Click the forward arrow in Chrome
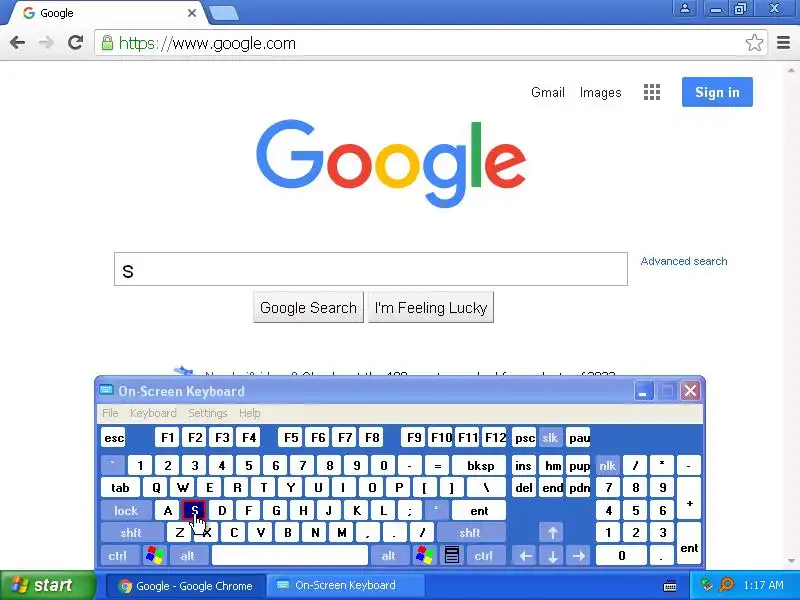Image resolution: width=800 pixels, height=600 pixels. 46,43
